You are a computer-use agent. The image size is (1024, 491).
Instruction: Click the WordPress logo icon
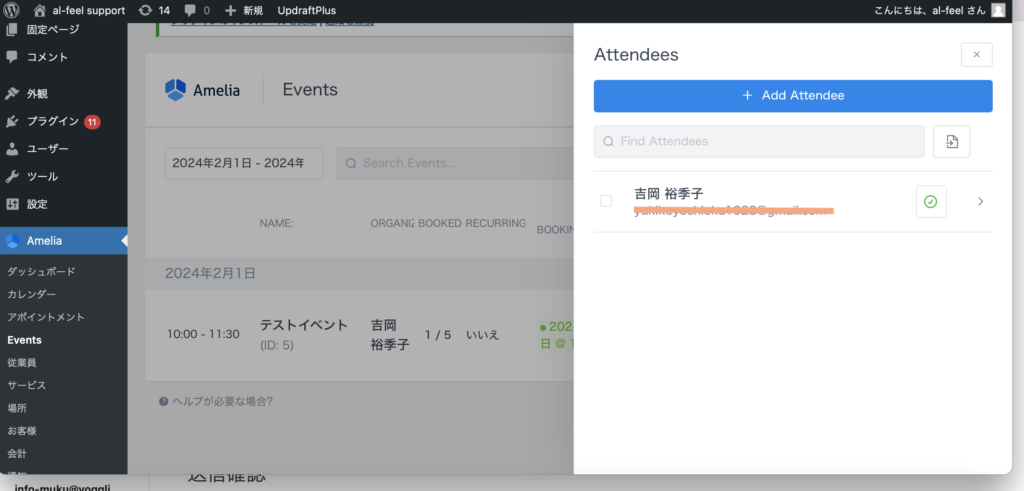(13, 10)
